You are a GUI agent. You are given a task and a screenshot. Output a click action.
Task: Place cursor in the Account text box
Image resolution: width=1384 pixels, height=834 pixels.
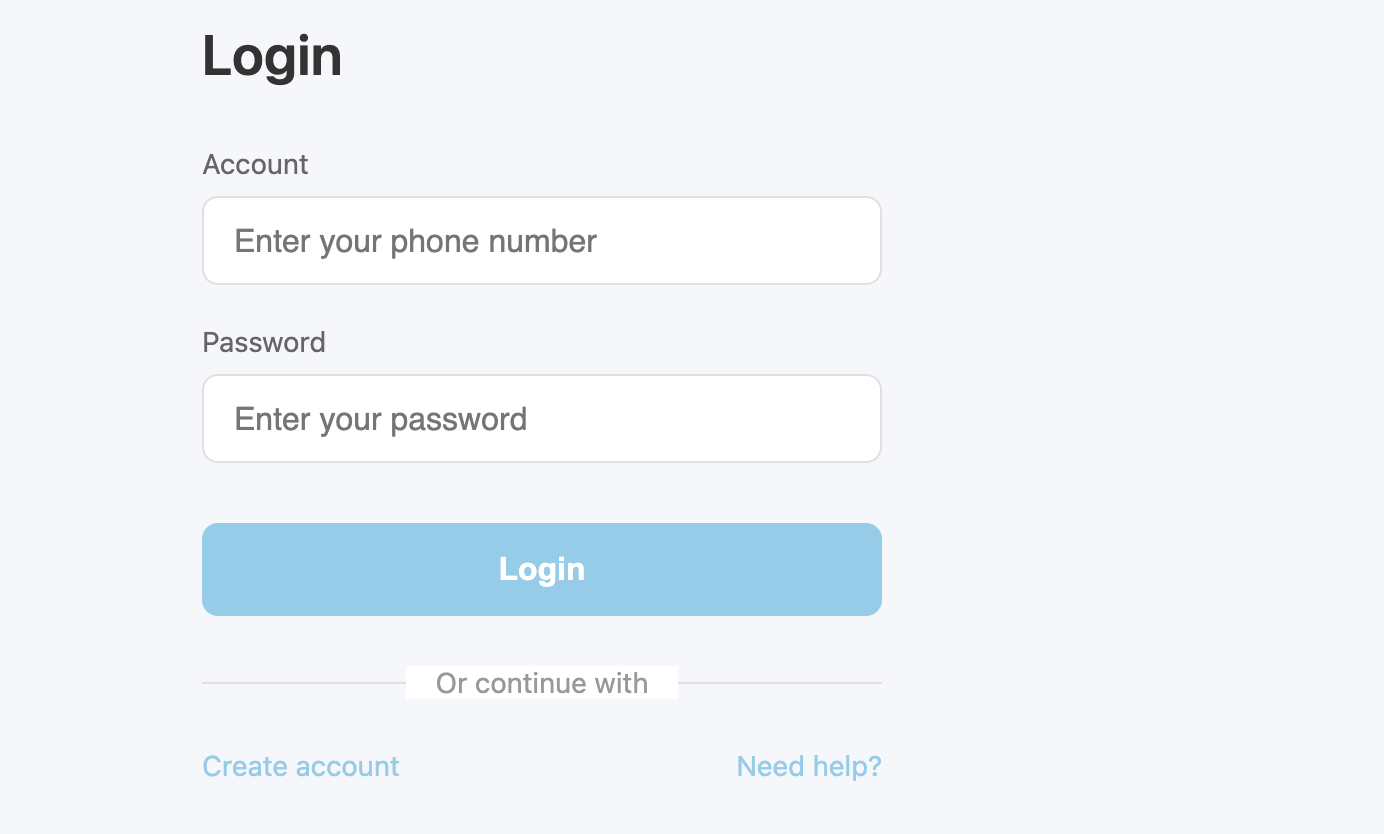tap(541, 241)
